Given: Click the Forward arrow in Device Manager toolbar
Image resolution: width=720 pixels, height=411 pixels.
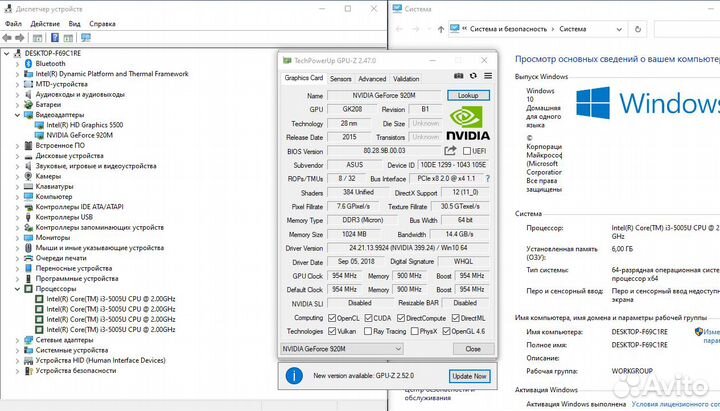Looking at the screenshot, I should pyautogui.click(x=20, y=38).
